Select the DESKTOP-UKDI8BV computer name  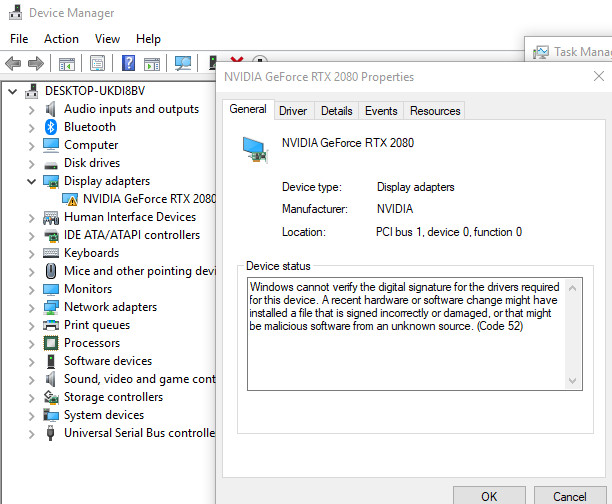click(94, 91)
